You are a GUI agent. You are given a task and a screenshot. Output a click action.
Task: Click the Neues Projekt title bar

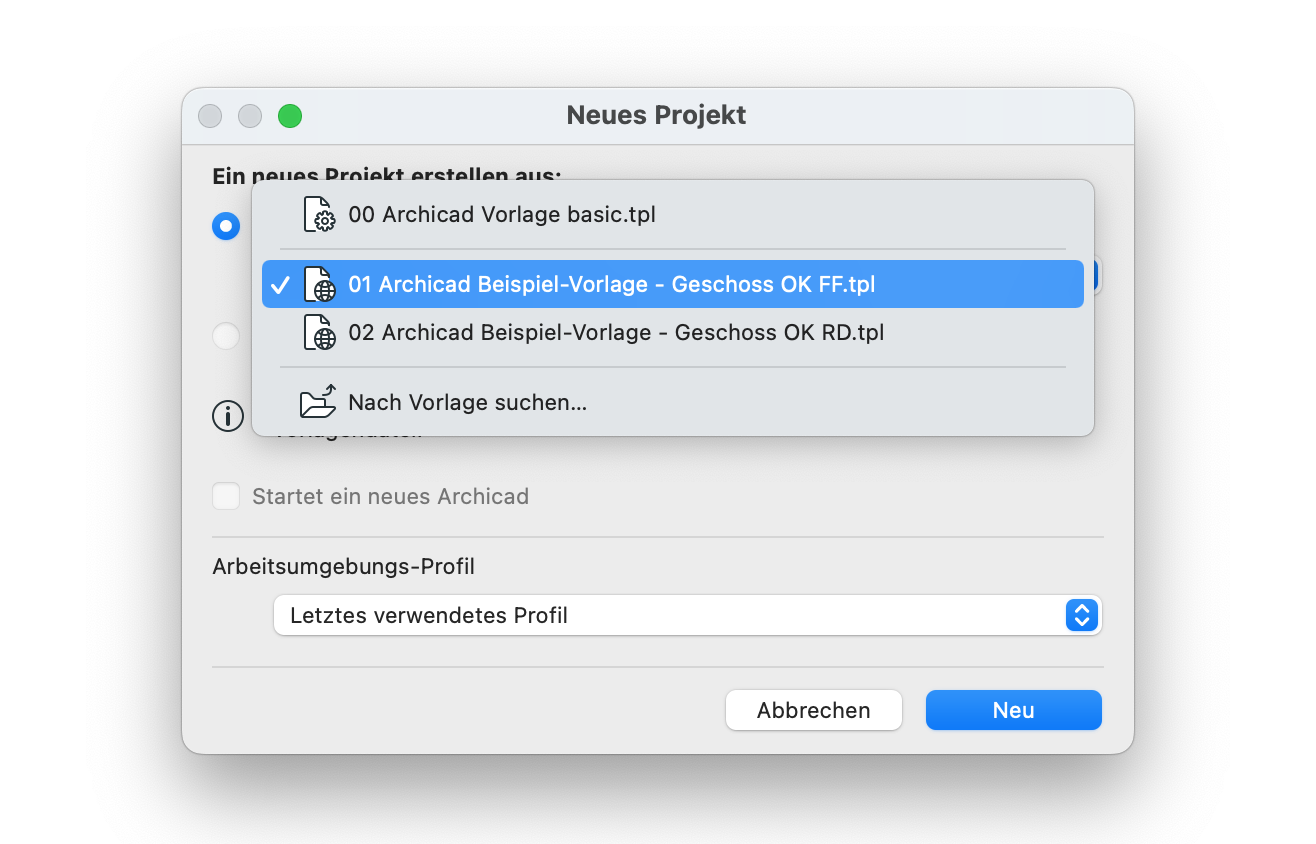[656, 115]
